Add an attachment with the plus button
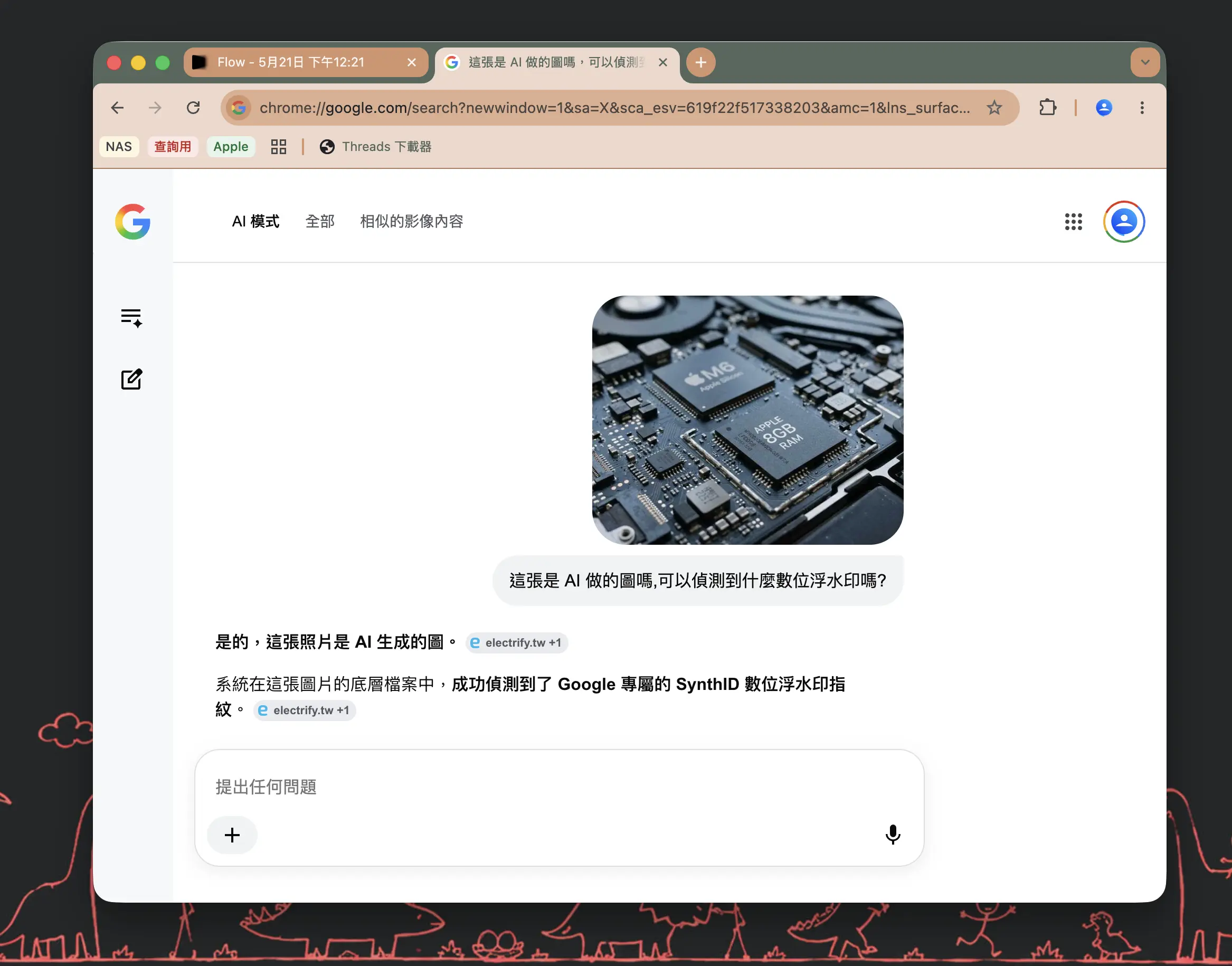This screenshot has height=966, width=1232. tap(232, 835)
